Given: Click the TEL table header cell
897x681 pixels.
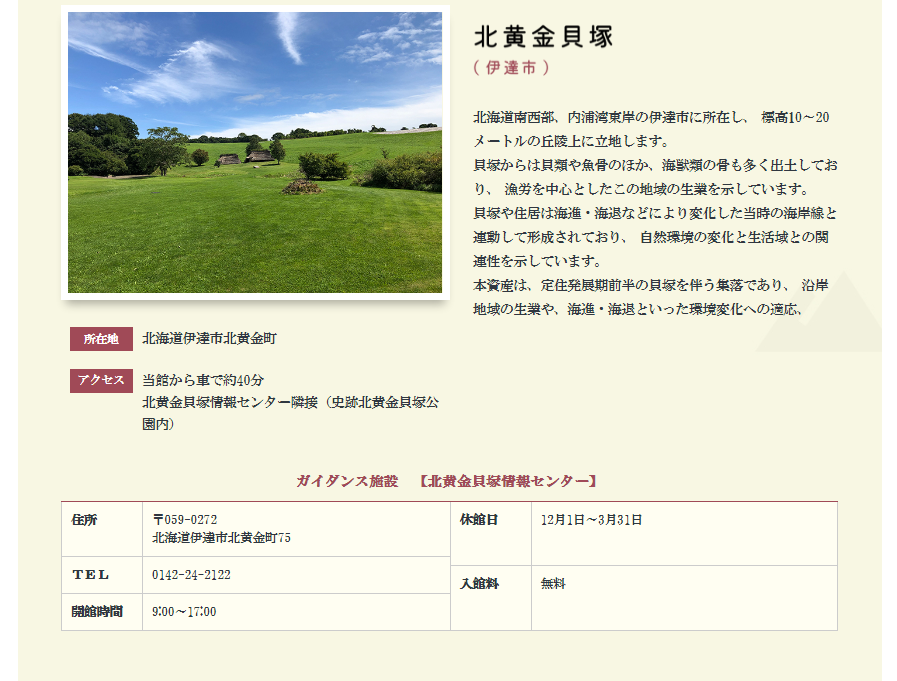Looking at the screenshot, I should pyautogui.click(x=102, y=575).
